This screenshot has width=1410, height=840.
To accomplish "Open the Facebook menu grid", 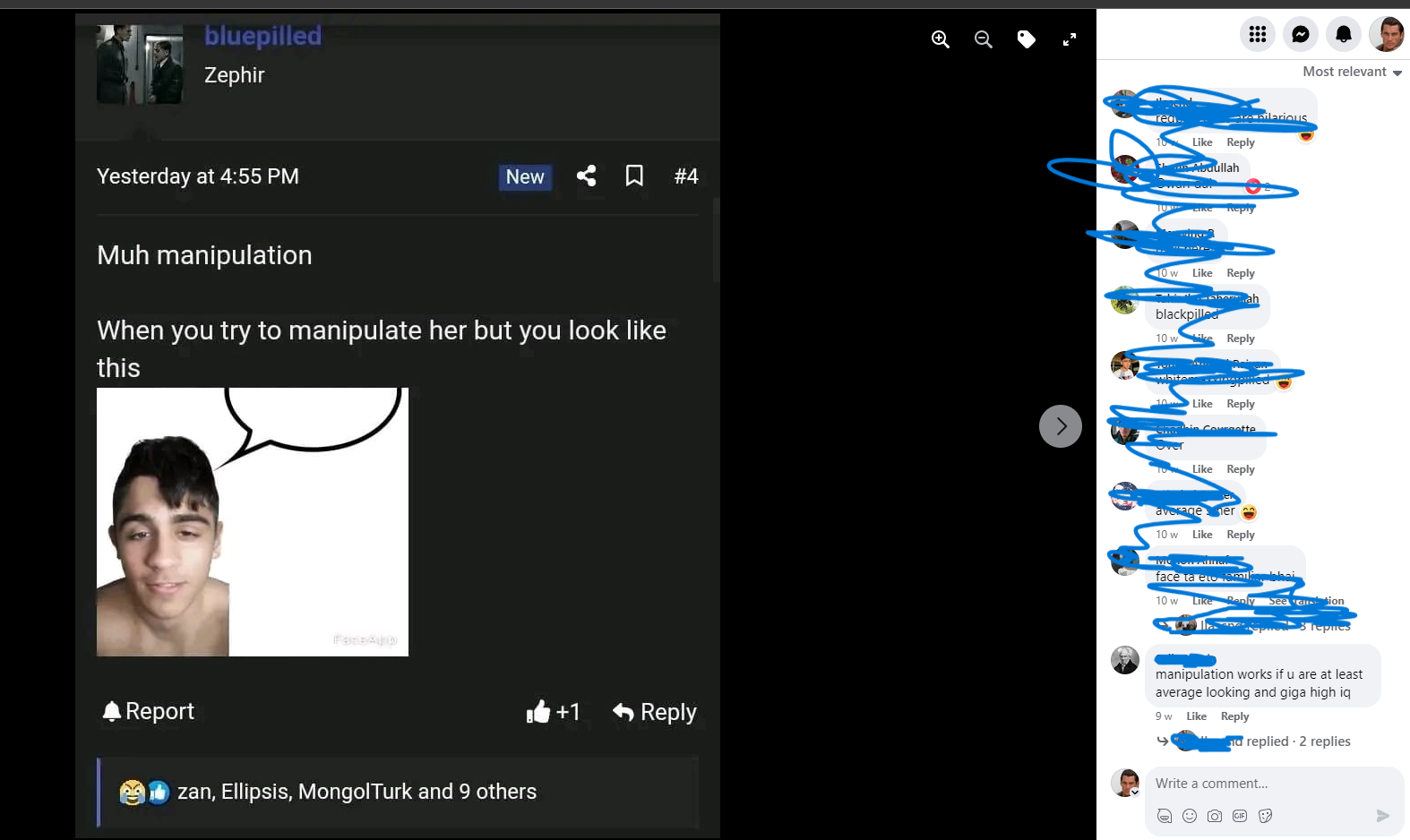I will click(1258, 34).
